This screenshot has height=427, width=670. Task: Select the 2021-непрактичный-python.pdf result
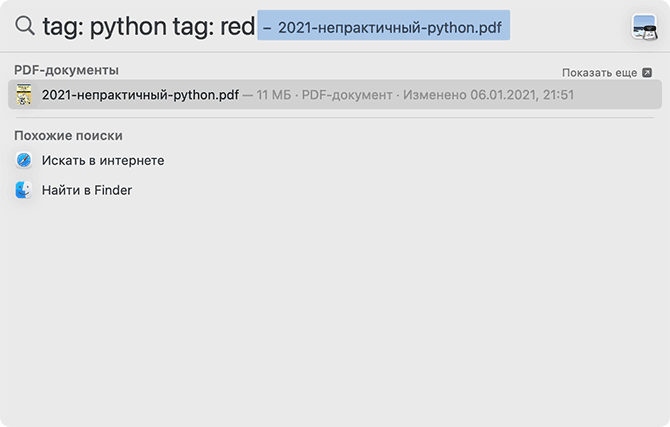pos(140,95)
